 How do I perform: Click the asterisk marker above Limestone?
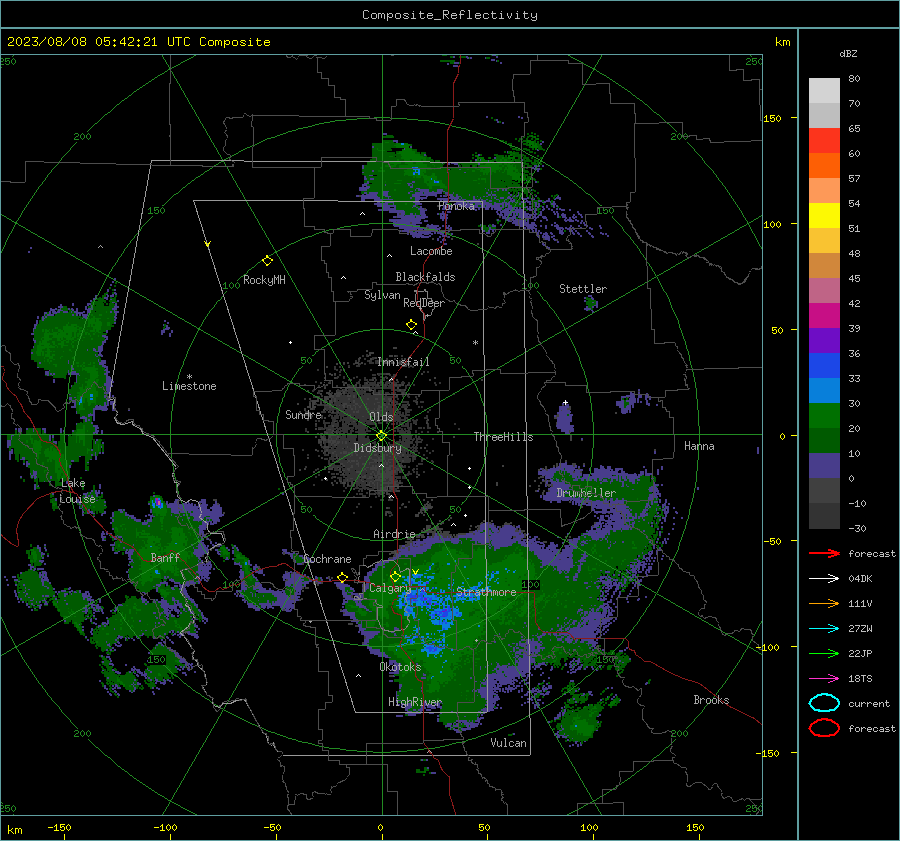coord(189,377)
